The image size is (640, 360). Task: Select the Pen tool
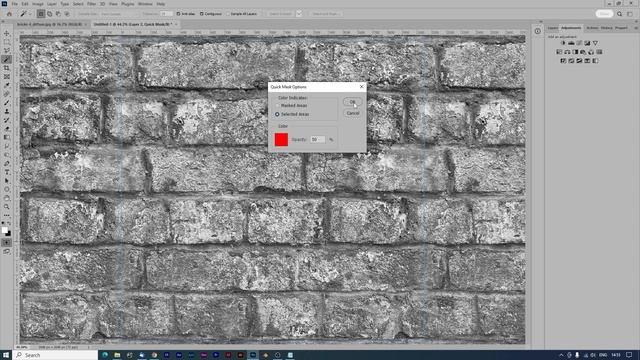coord(7,163)
